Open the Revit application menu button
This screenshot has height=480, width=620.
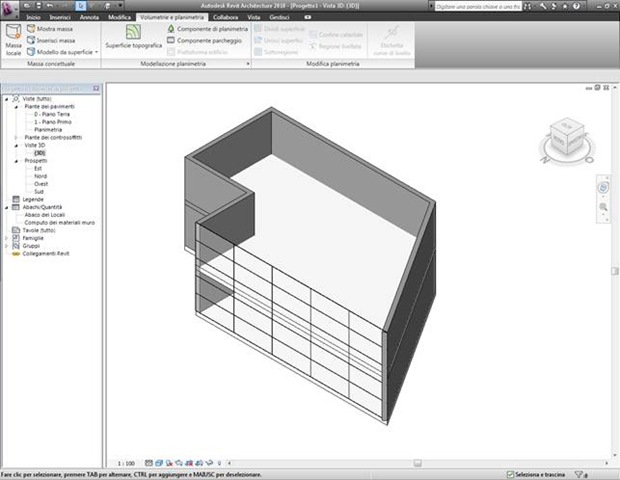coord(9,9)
